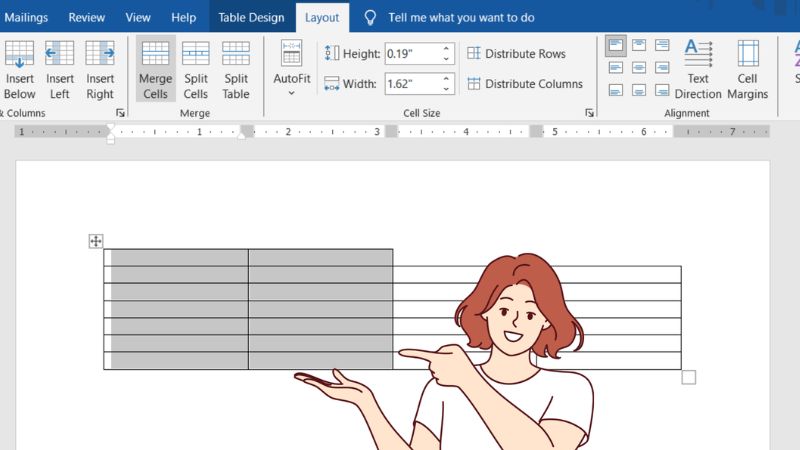Toggle Align Top Left cell alignment
Viewport: 800px width, 450px height.
616,45
